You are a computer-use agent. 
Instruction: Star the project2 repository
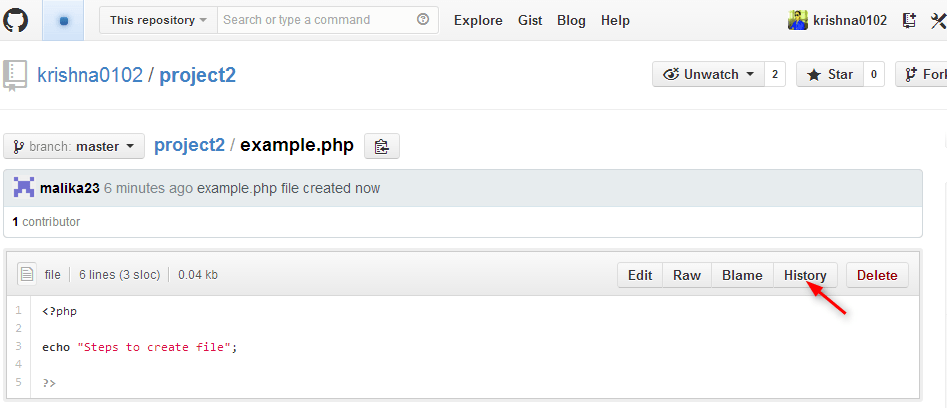pyautogui.click(x=830, y=74)
